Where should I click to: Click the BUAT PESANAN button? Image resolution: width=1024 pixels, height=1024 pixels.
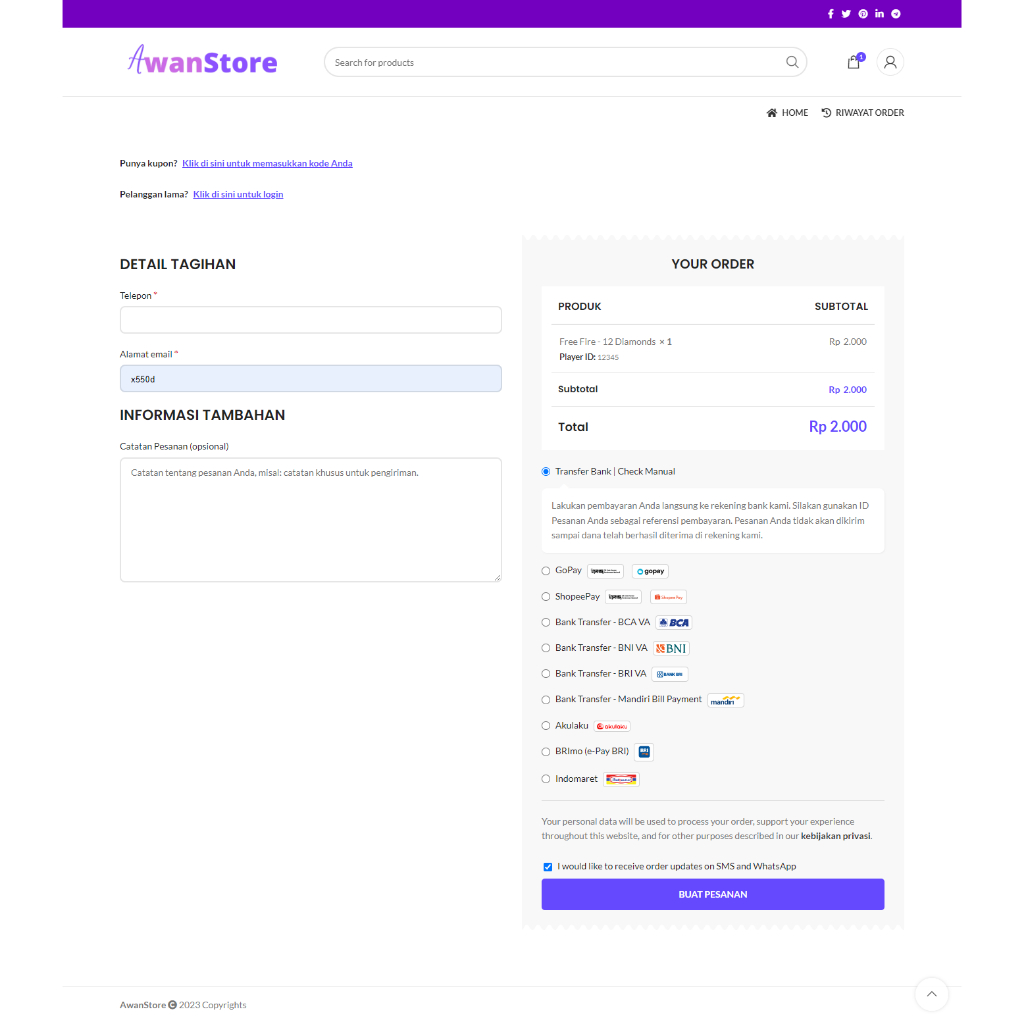click(x=712, y=894)
